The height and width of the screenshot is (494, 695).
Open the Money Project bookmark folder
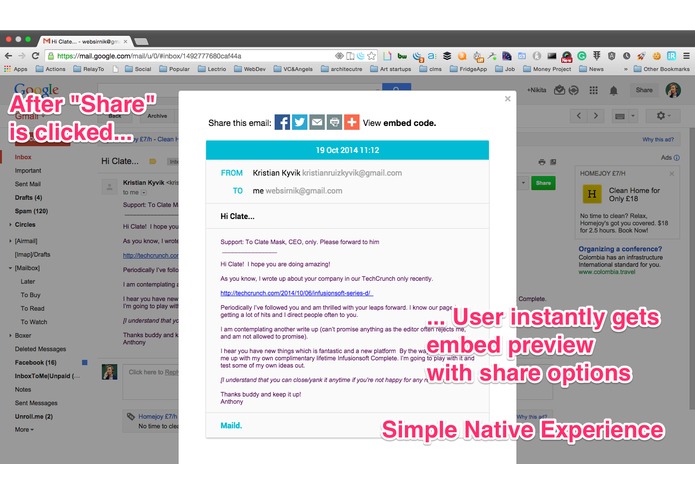(x=547, y=69)
